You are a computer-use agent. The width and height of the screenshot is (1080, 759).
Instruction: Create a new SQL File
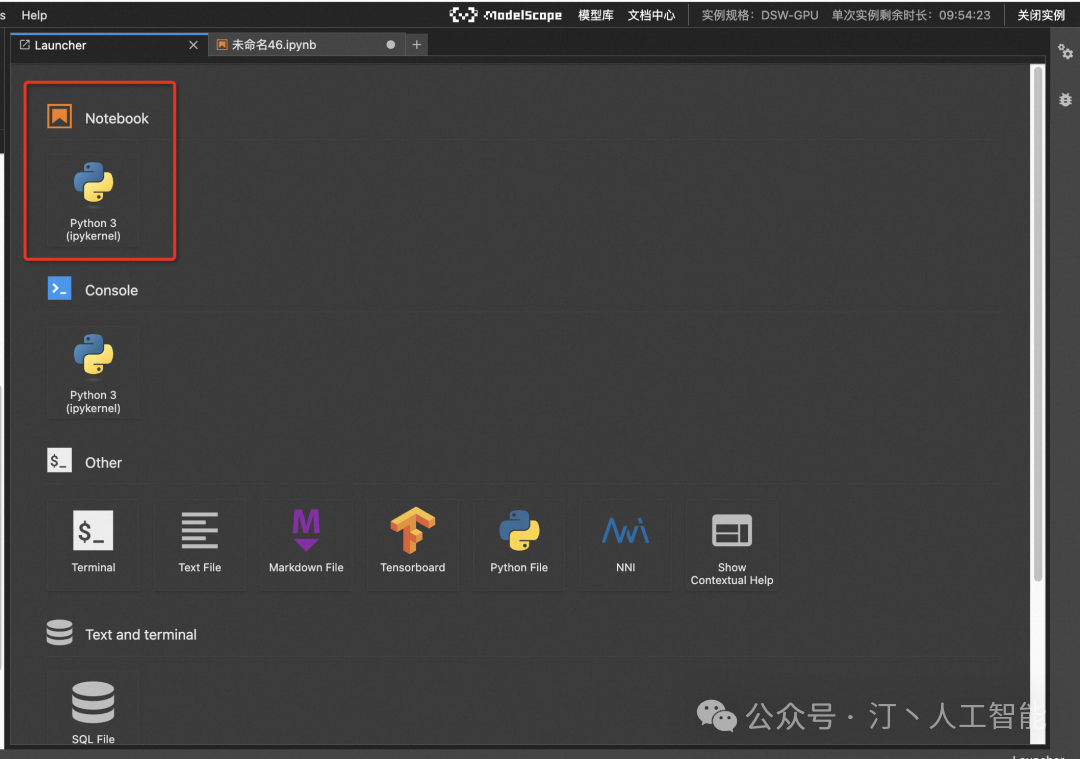point(93,709)
